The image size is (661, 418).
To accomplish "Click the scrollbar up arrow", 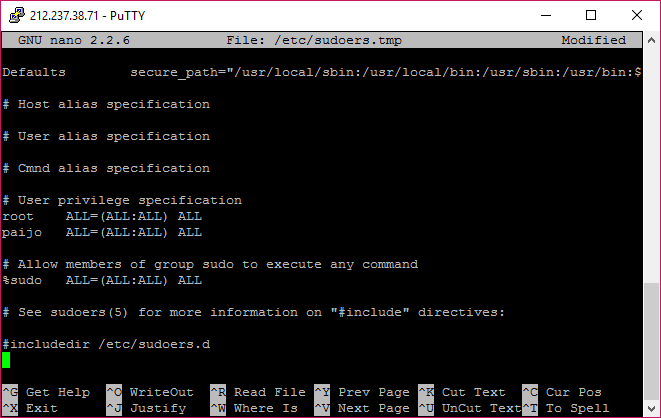I will coord(651,40).
